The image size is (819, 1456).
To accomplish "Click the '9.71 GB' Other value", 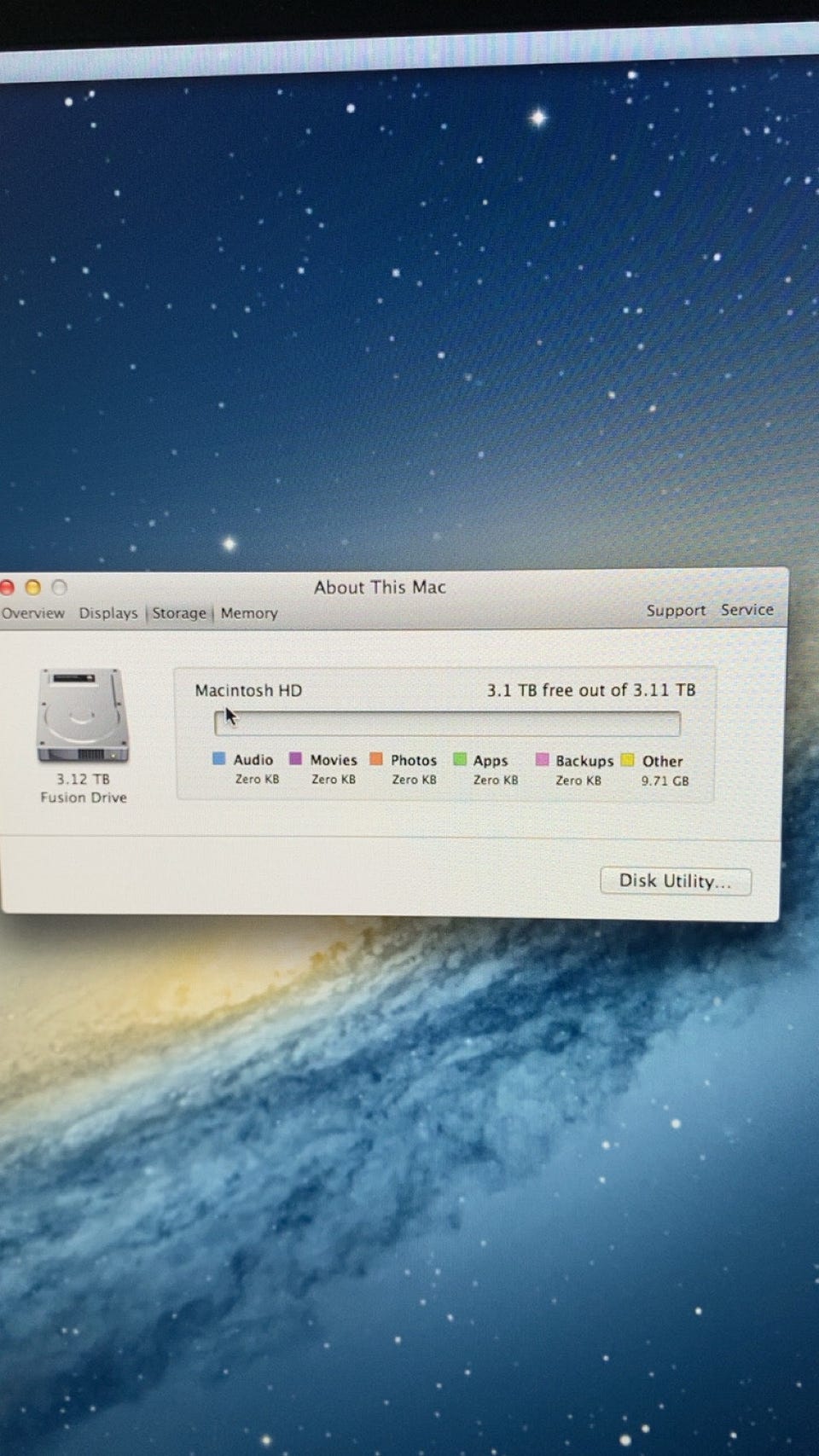I will [665, 780].
